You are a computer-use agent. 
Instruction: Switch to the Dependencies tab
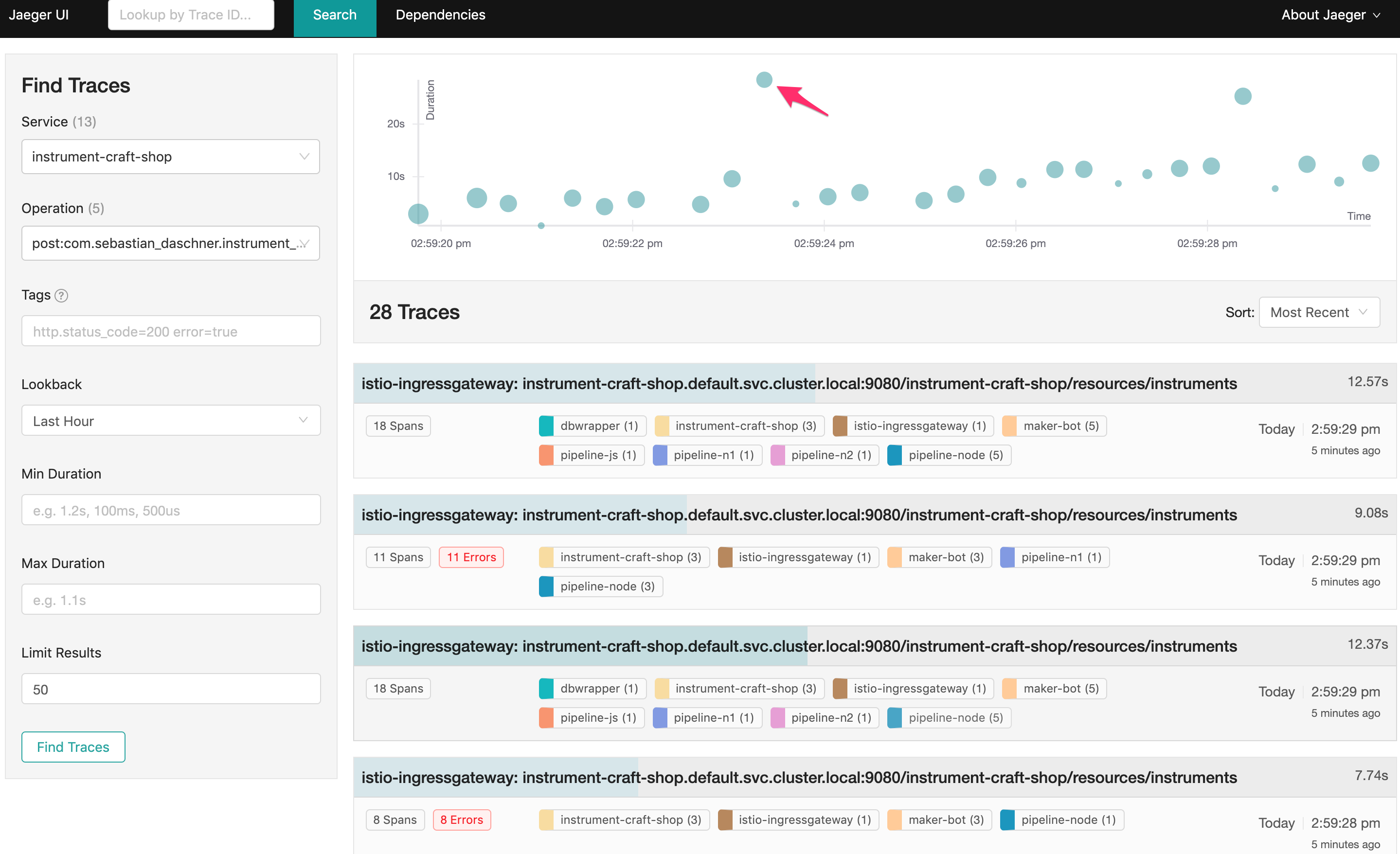(440, 15)
